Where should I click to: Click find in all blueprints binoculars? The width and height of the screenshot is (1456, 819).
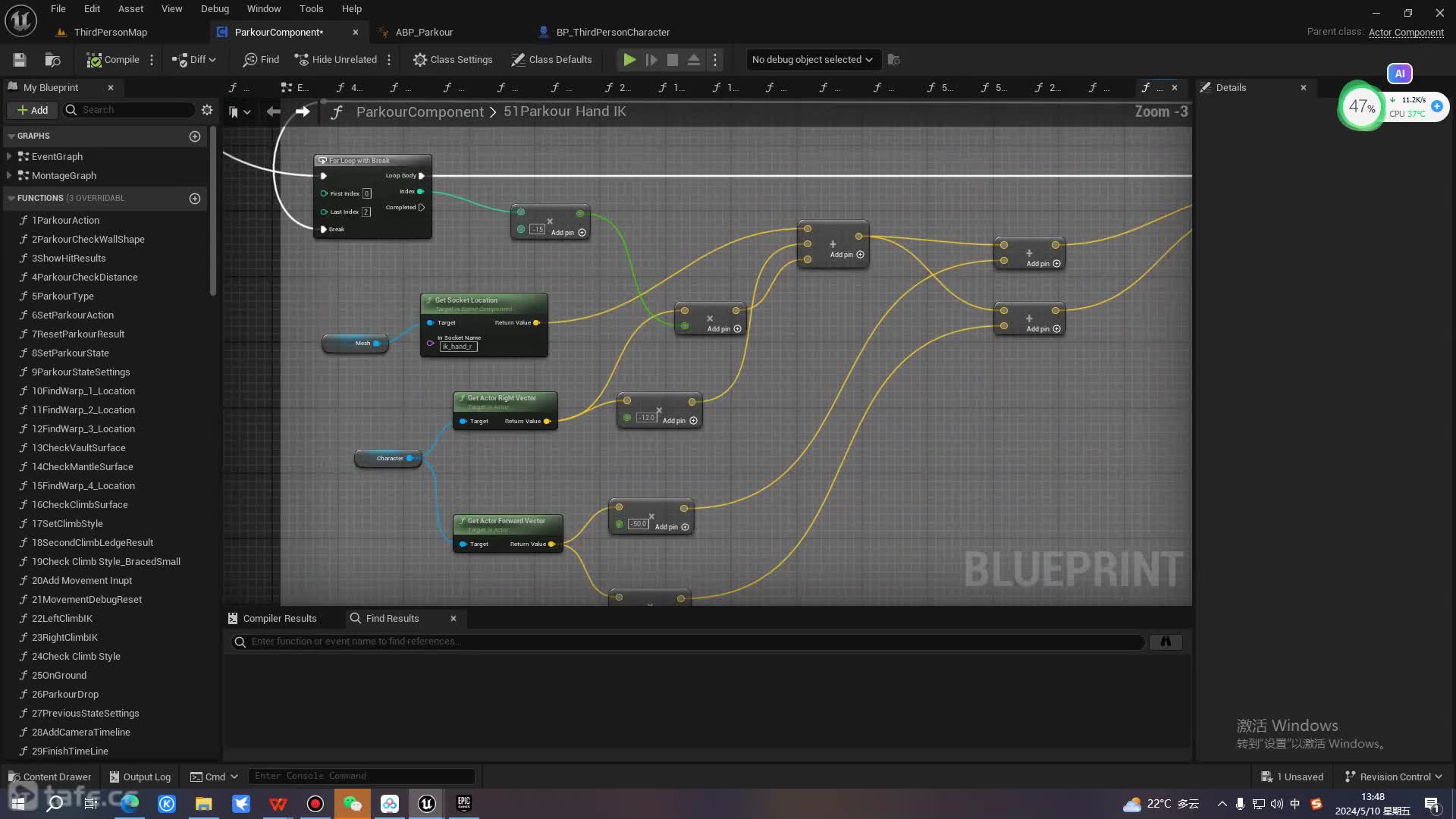(x=1166, y=642)
